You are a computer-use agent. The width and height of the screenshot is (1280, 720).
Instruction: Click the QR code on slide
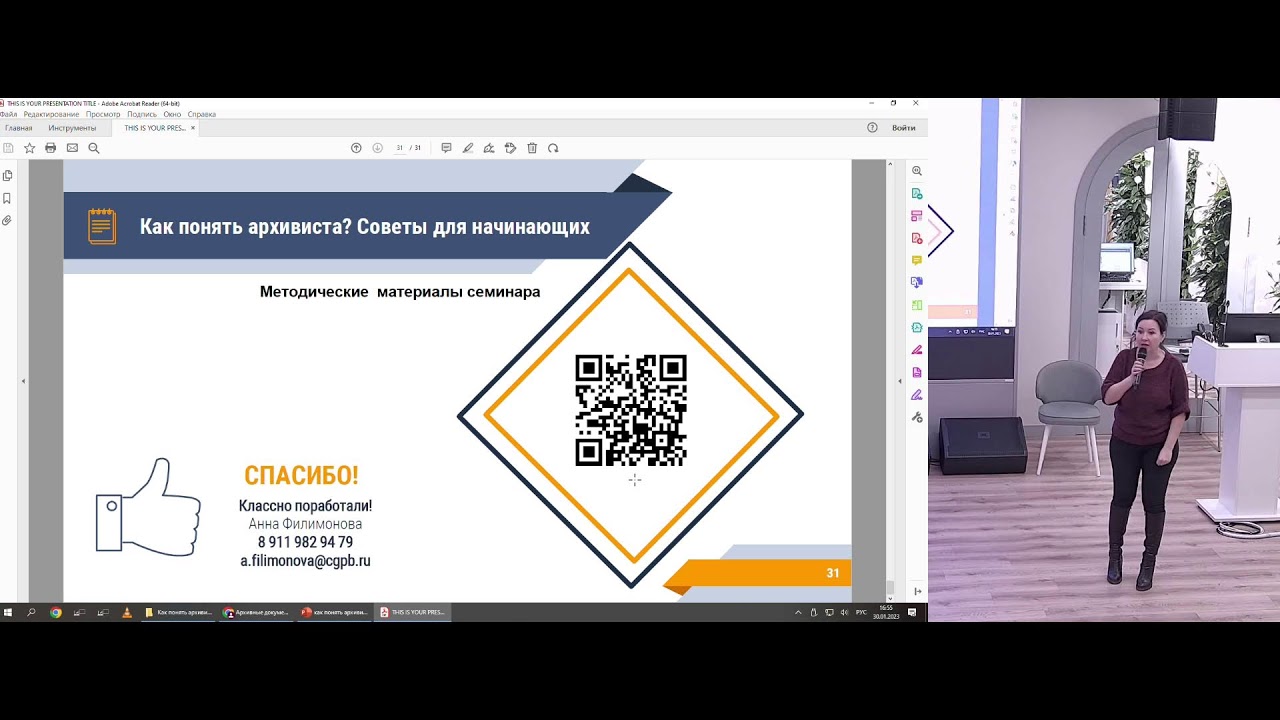coord(631,410)
